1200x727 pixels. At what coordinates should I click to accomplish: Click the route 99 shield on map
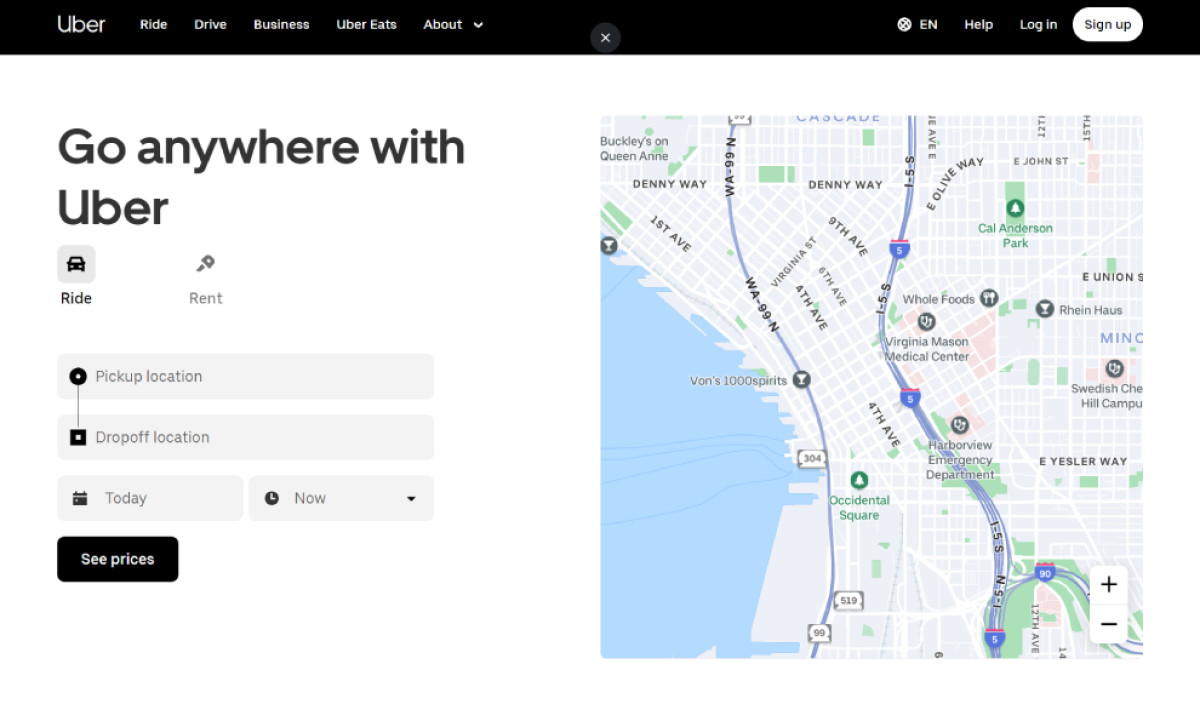pyautogui.click(x=820, y=632)
